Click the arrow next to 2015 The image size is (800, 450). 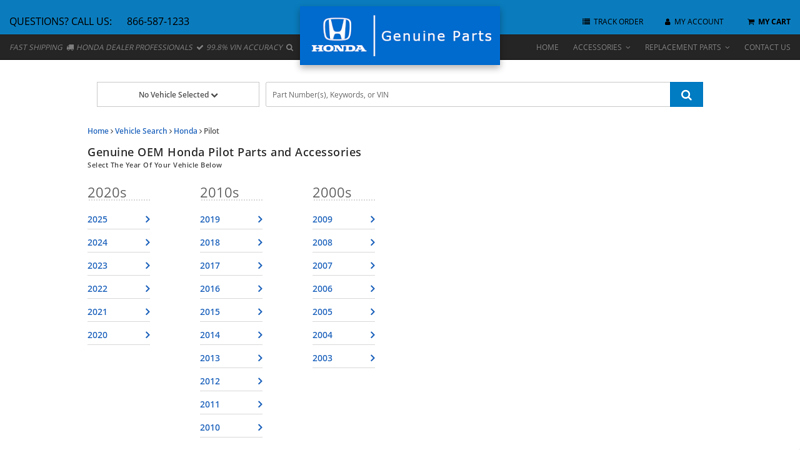point(260,312)
